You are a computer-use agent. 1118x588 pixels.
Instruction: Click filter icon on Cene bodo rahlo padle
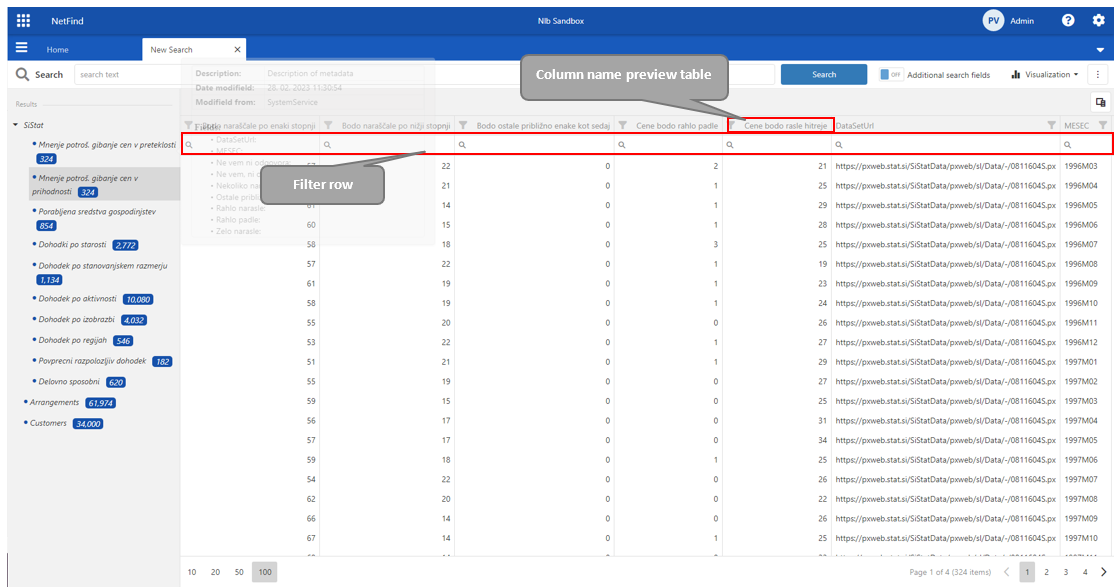[x=622, y=125]
